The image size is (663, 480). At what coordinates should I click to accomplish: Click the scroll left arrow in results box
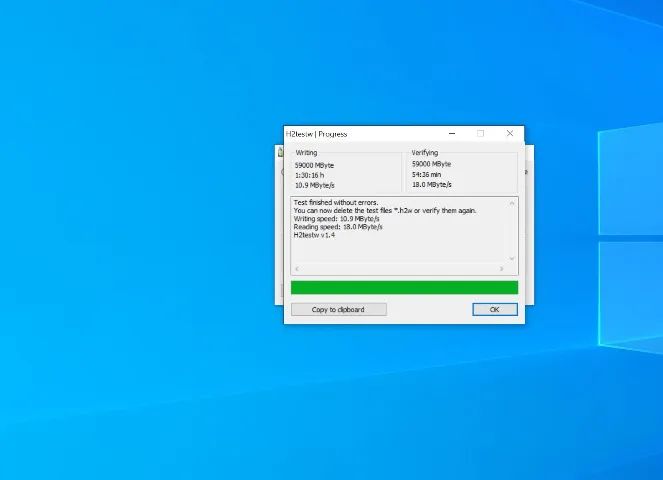(297, 269)
